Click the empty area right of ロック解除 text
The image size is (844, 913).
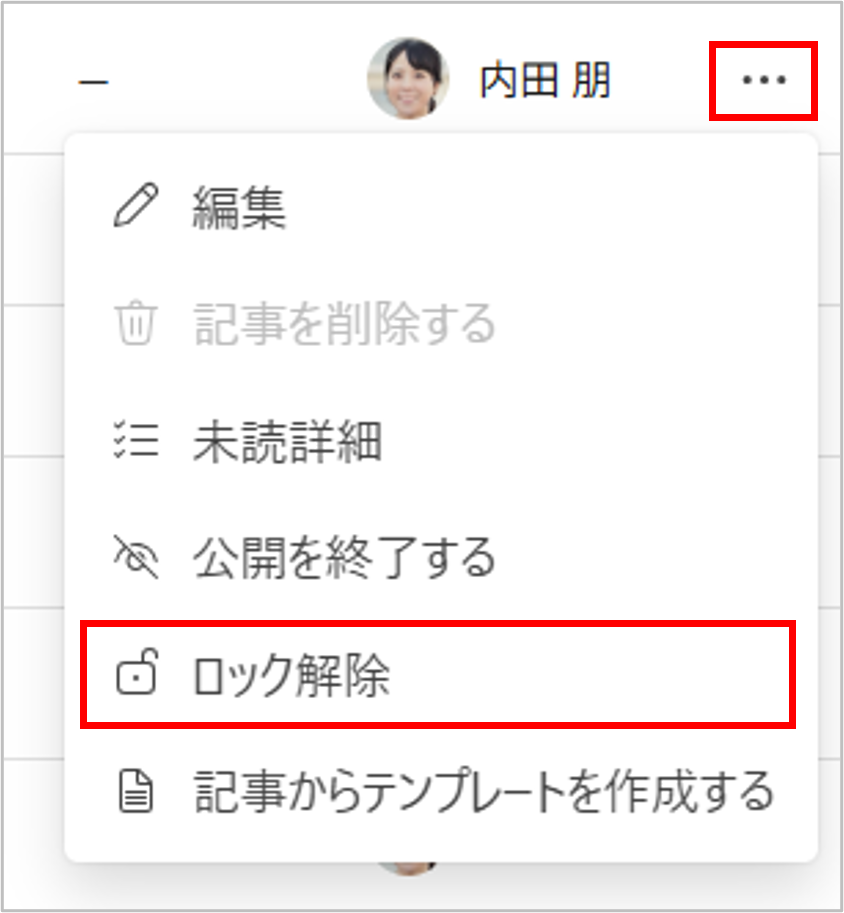(588, 674)
